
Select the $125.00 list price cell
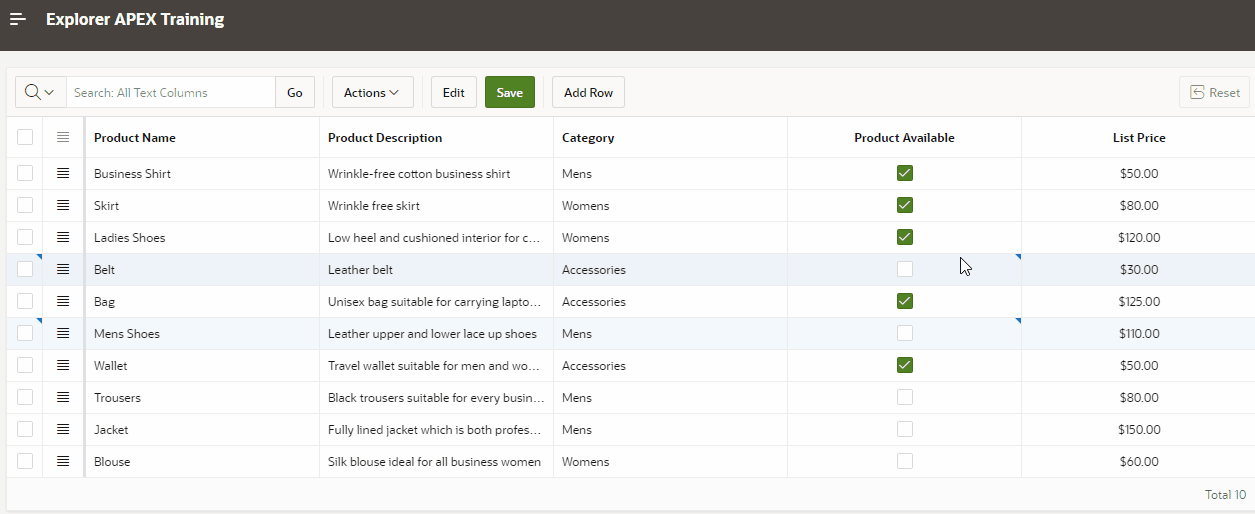point(1138,301)
